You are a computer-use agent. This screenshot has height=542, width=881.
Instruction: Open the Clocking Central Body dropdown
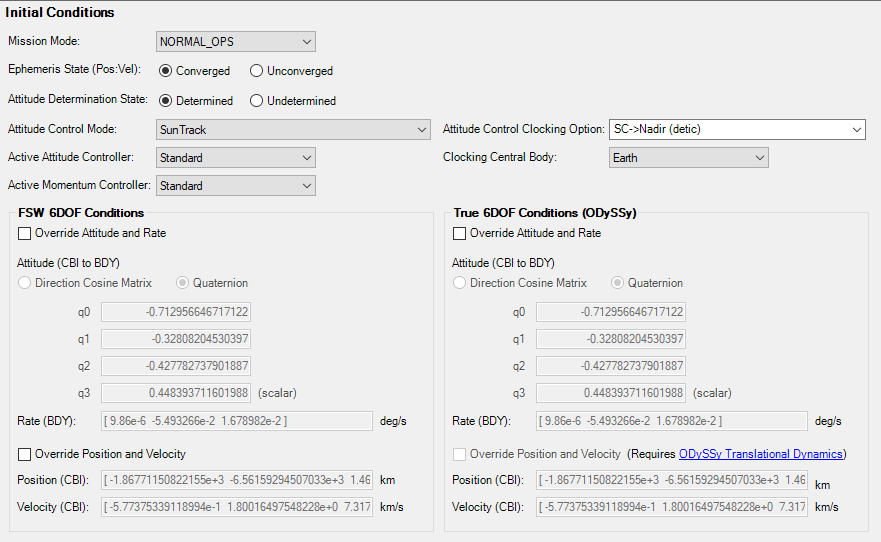pos(688,158)
